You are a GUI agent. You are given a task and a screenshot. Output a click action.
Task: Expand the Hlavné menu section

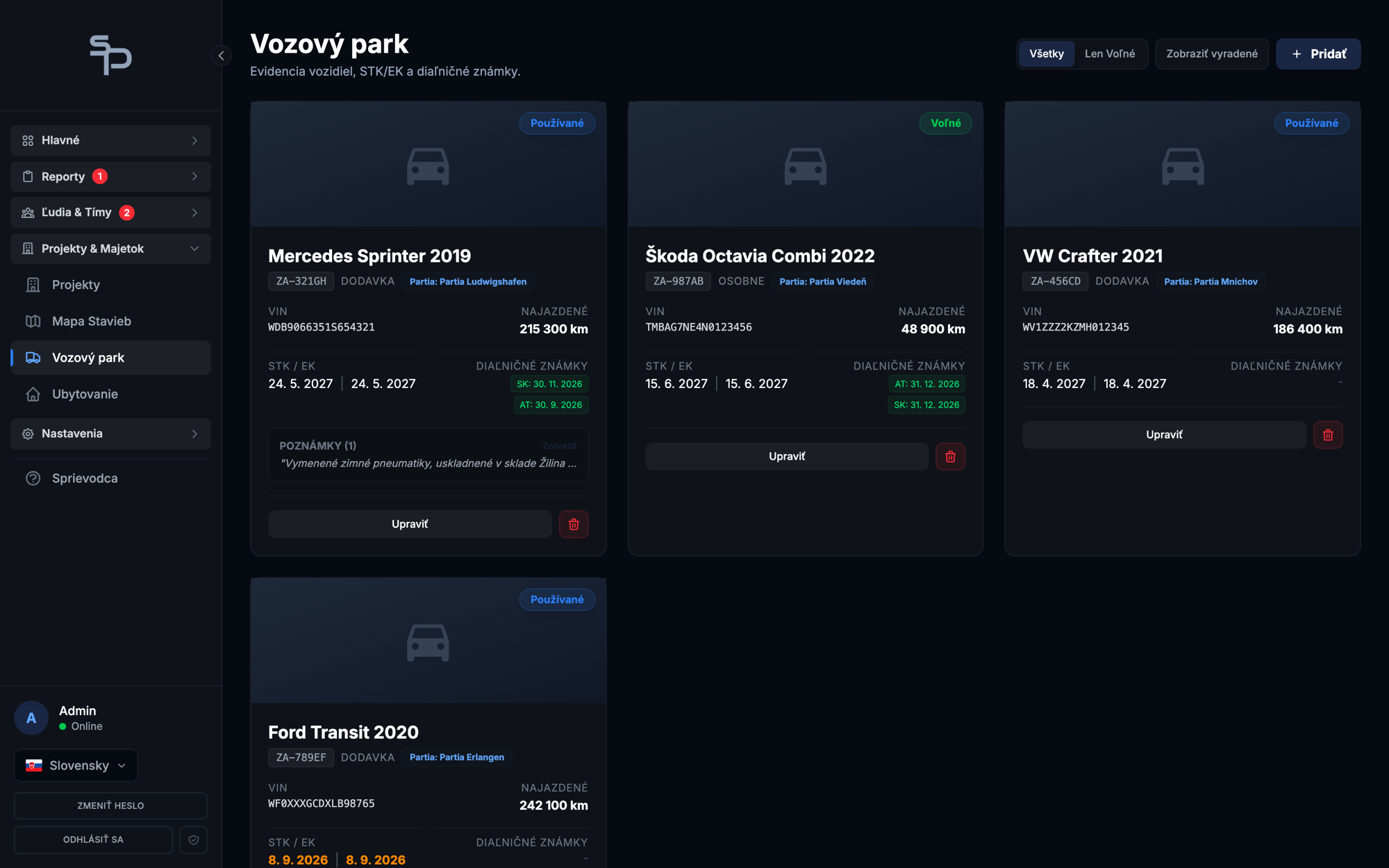click(x=110, y=140)
